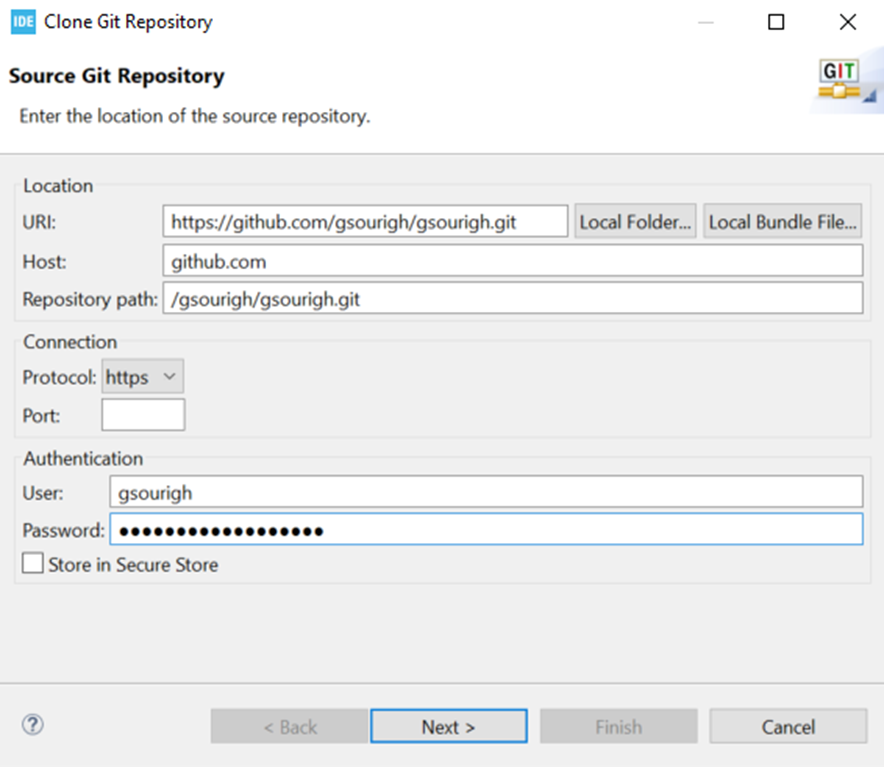Viewport: 884px width, 767px height.
Task: Click the help question mark icon
Action: pyautogui.click(x=33, y=725)
